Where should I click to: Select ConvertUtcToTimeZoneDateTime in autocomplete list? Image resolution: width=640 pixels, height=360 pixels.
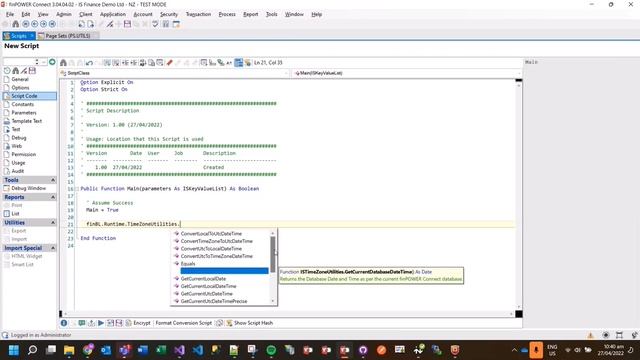[x=216, y=256]
